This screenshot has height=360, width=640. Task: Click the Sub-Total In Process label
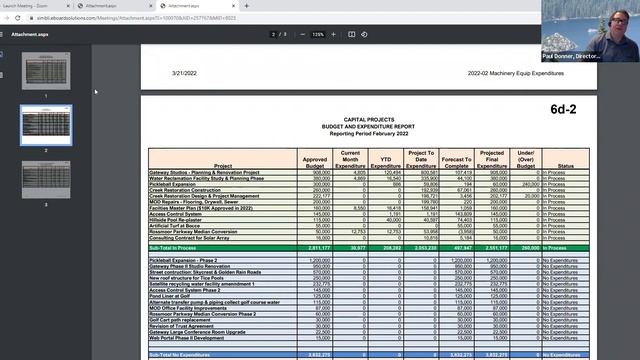173,248
